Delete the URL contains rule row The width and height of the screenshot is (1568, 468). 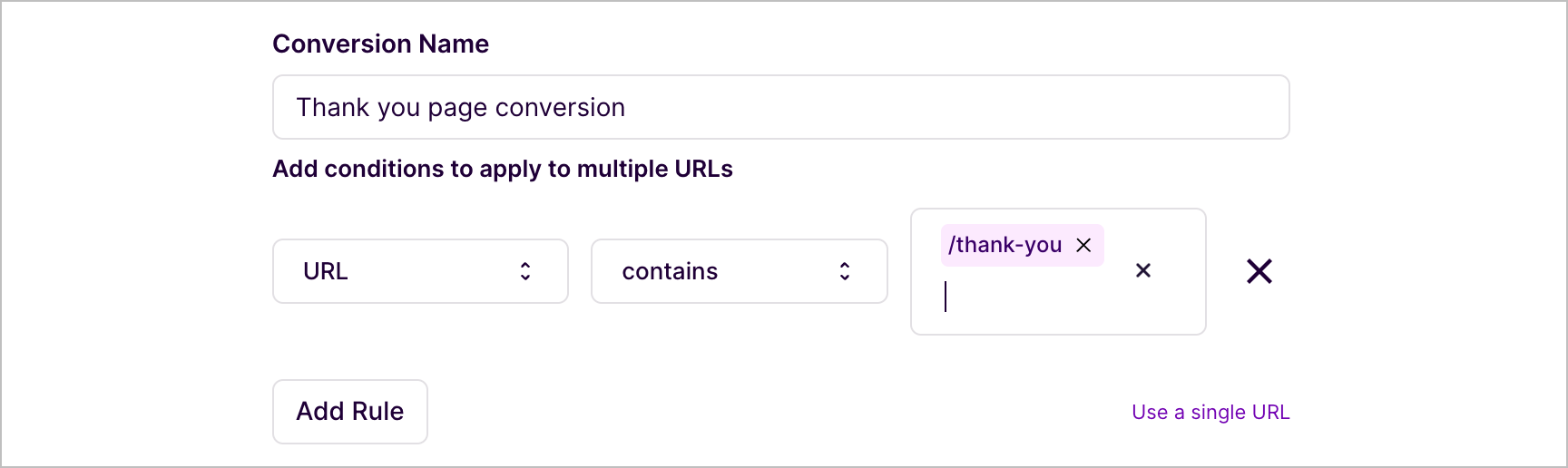pyautogui.click(x=1259, y=271)
